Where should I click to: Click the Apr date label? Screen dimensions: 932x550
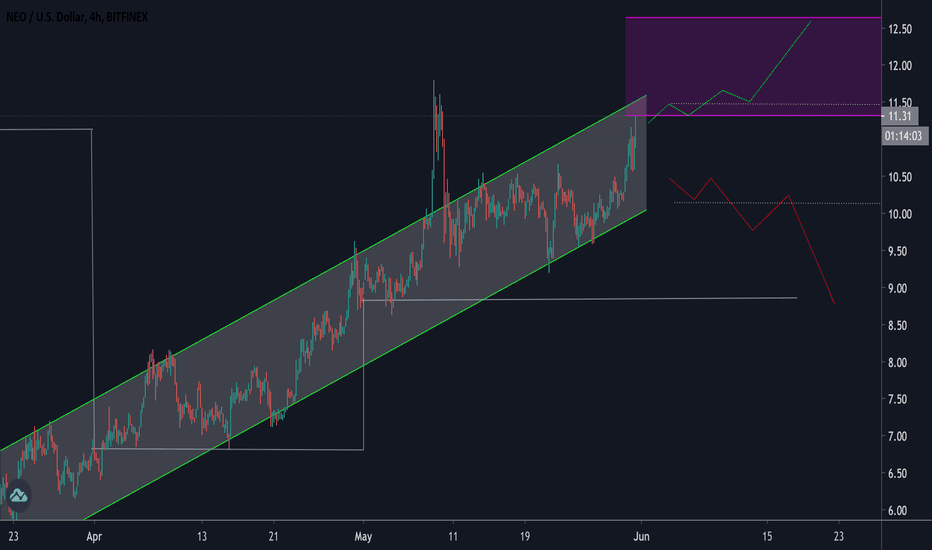94,537
